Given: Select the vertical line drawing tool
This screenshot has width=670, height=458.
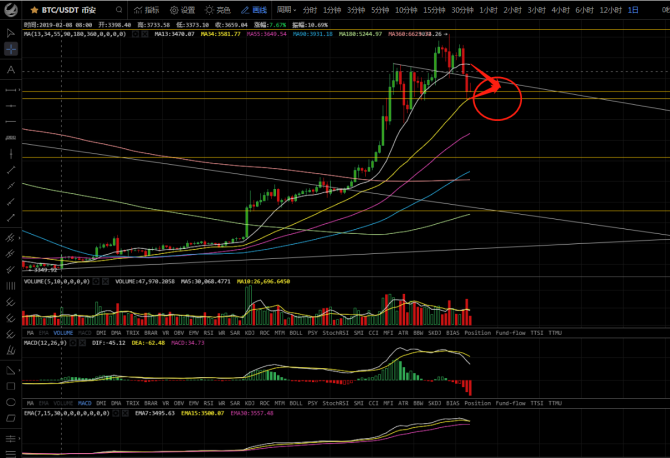Looking at the screenshot, I should 11,153.
